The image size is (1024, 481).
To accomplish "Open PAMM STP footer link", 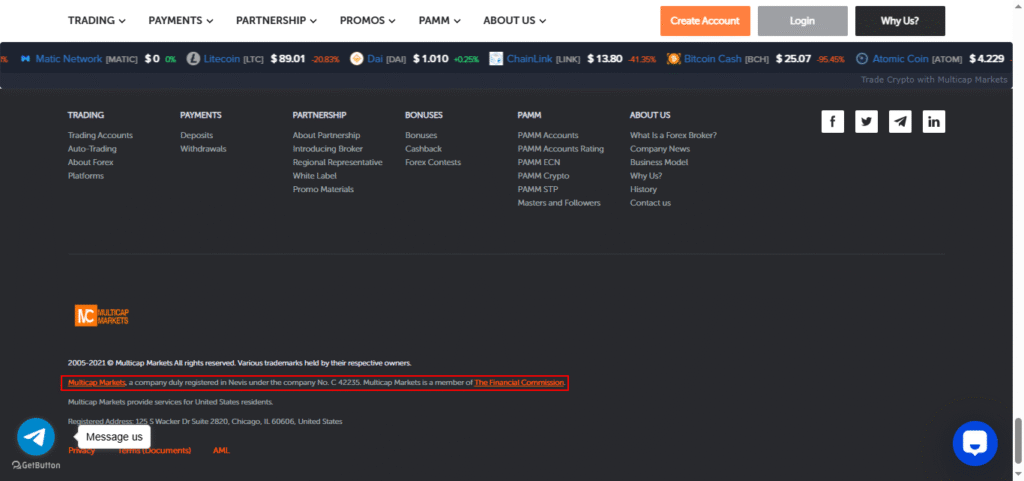I will tap(538, 189).
